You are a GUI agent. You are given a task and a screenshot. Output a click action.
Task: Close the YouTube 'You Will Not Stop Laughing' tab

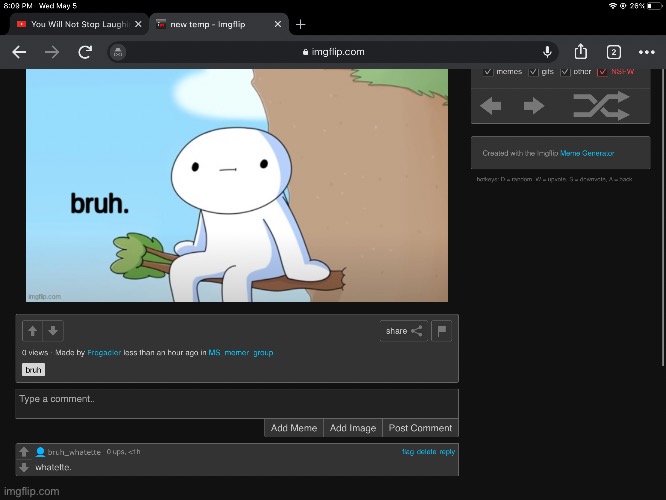138,24
